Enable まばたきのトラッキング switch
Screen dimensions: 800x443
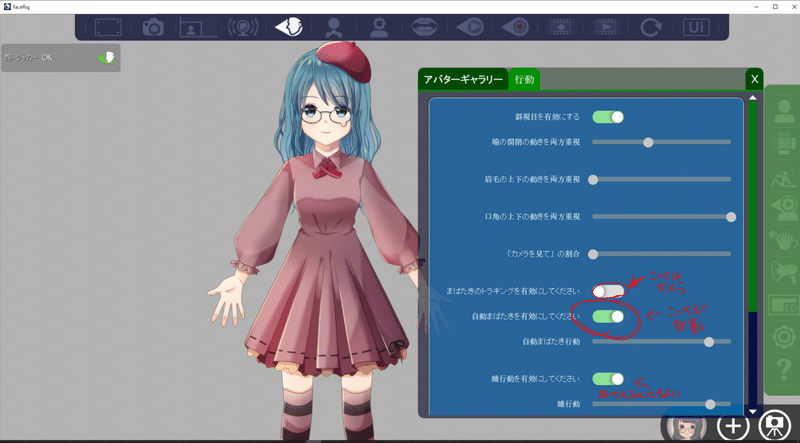[608, 291]
